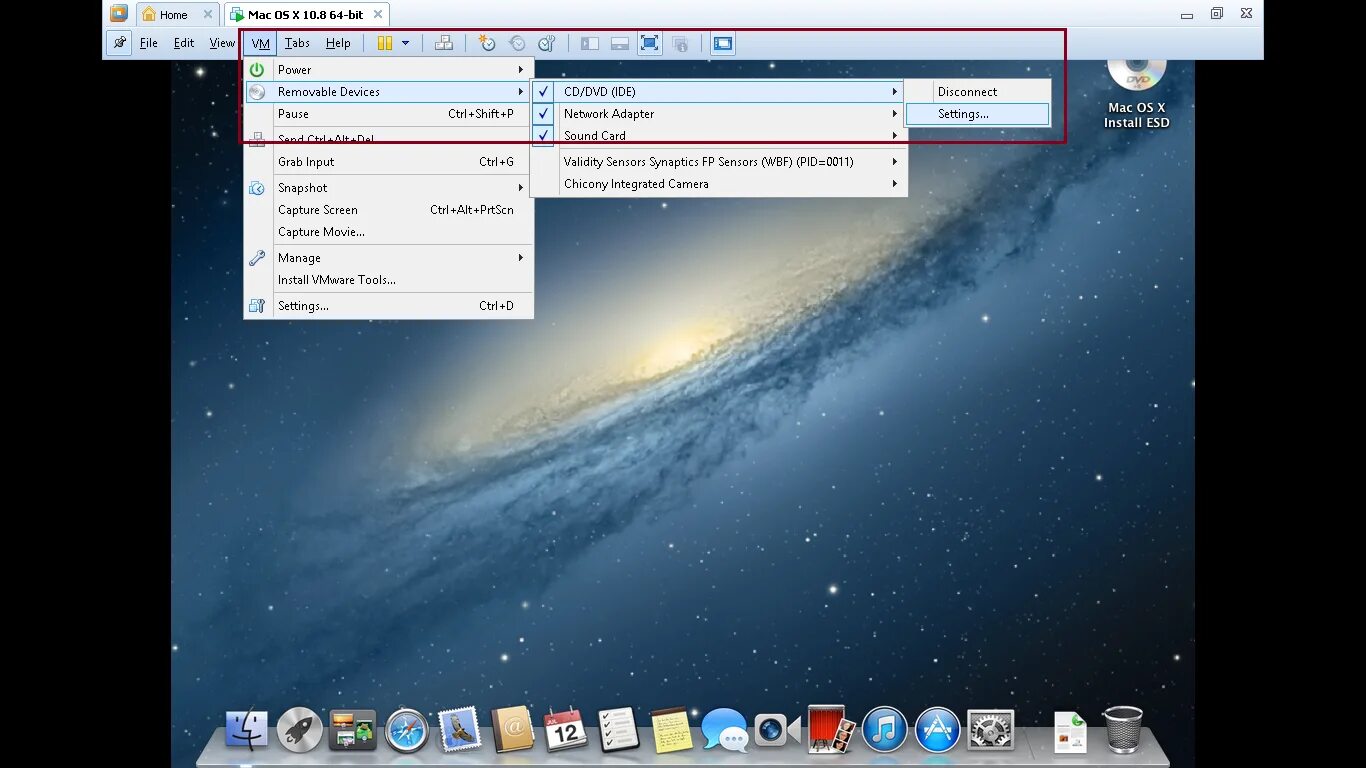Expand the Removable Devices submenu
This screenshot has height=768, width=1366.
[x=389, y=92]
